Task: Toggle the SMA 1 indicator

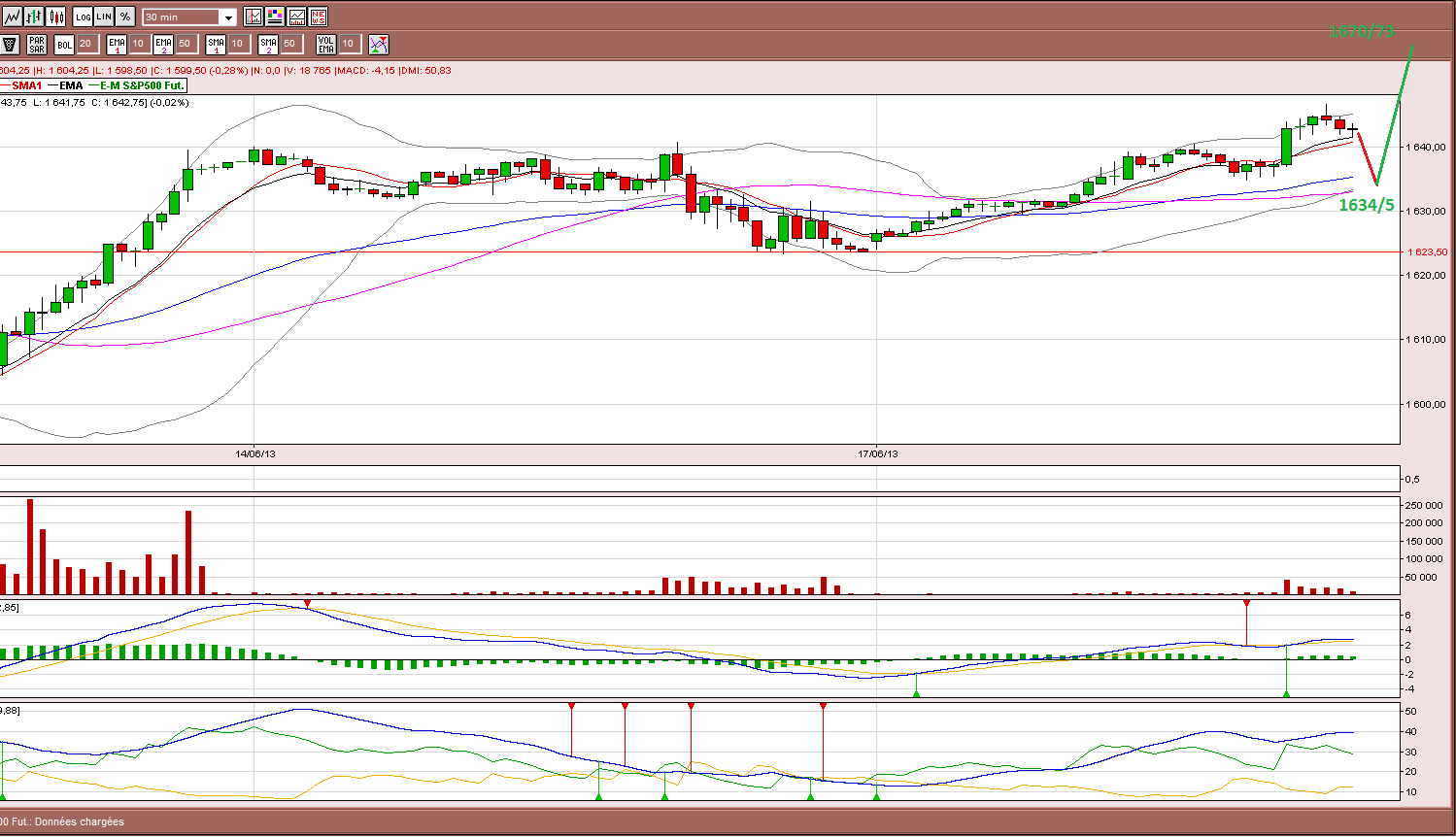Action: (216, 44)
